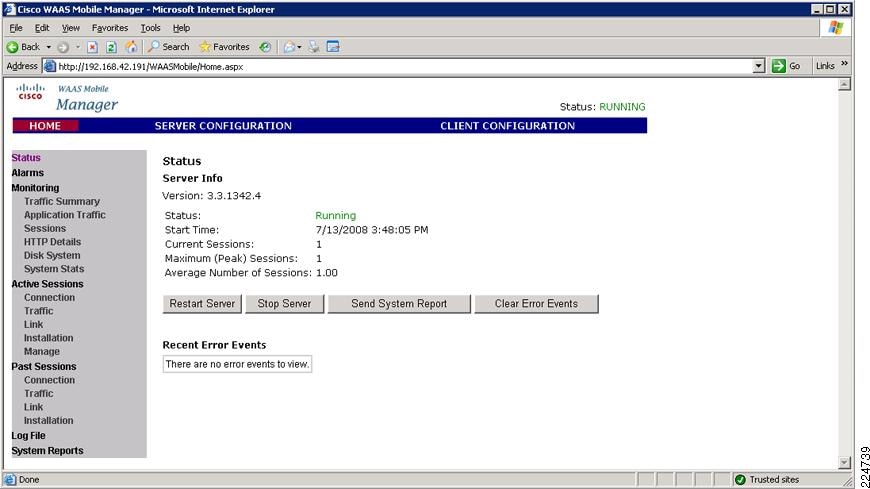Screen dimensions: 870x489
Task: Open the Log File sidebar link
Action: 28,436
